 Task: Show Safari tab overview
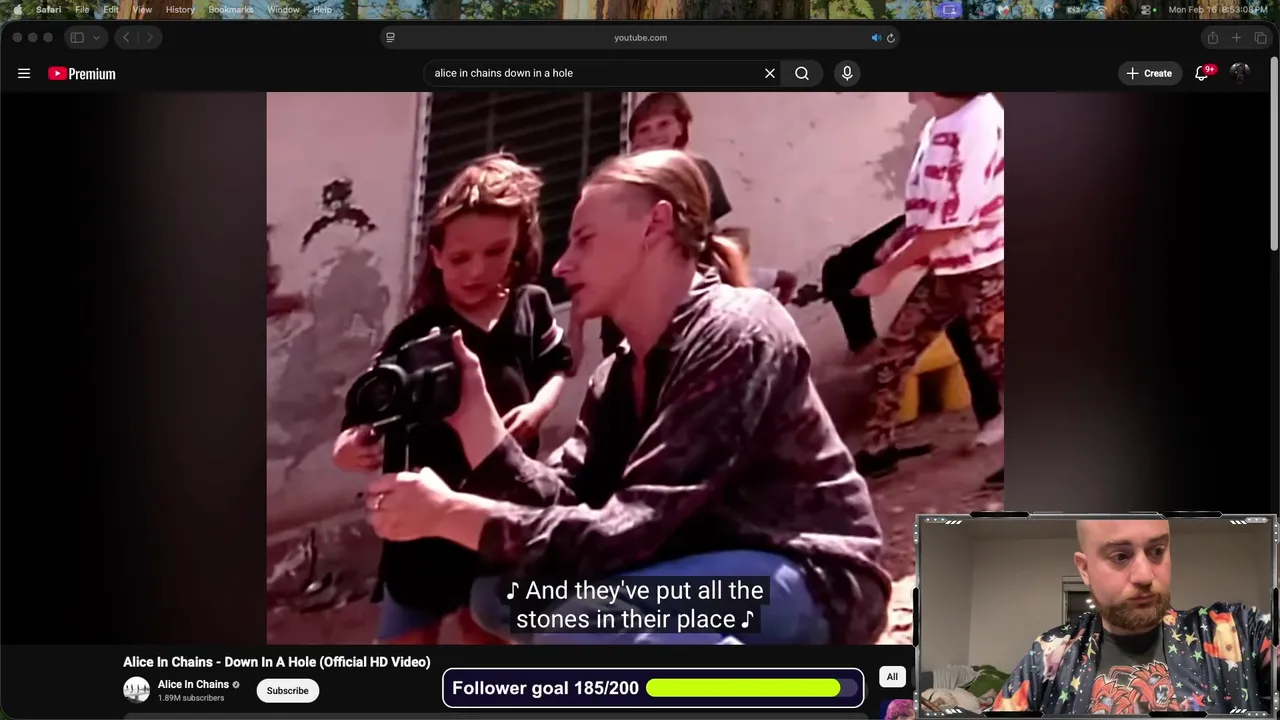[x=1260, y=37]
